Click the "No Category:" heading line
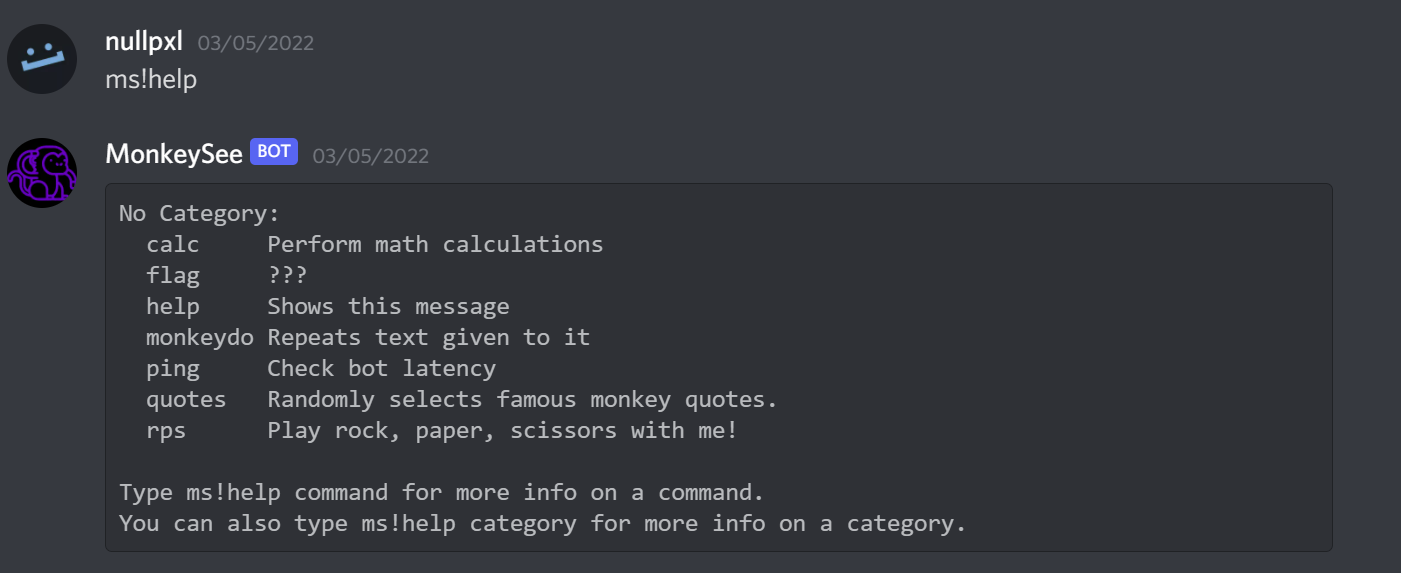 tap(199, 213)
